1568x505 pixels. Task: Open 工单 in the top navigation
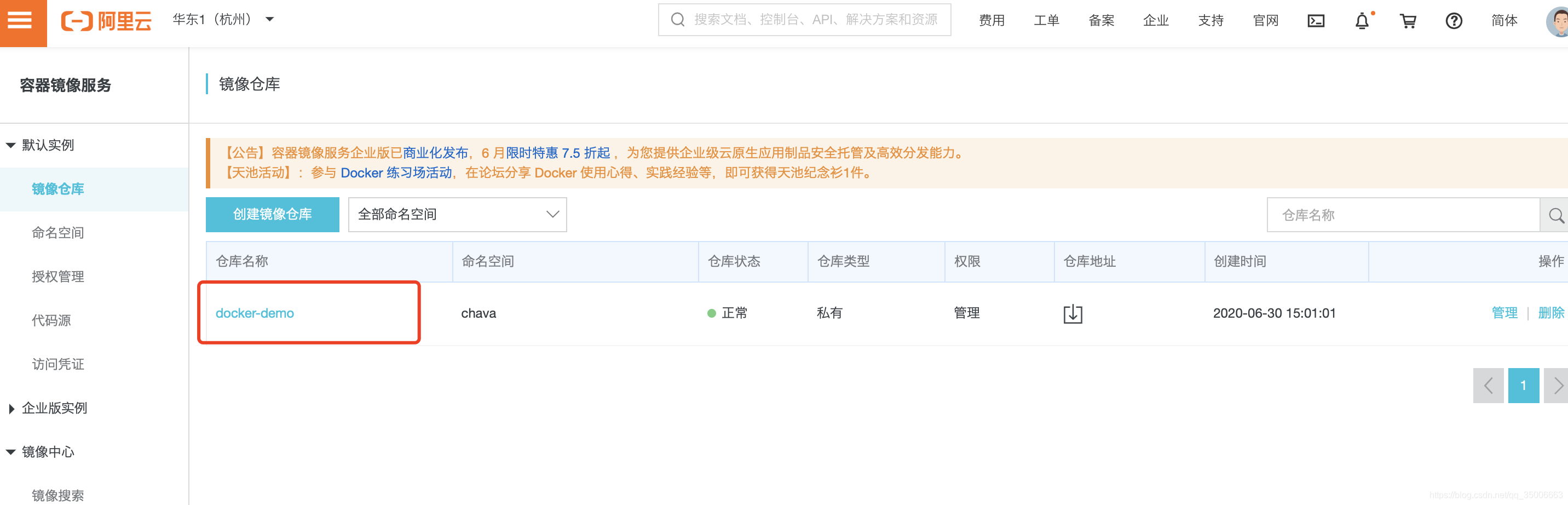tap(1046, 21)
